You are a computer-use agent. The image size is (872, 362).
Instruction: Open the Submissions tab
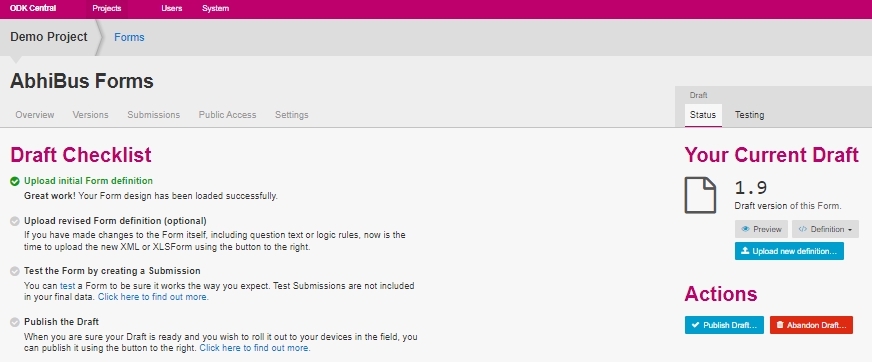[153, 115]
